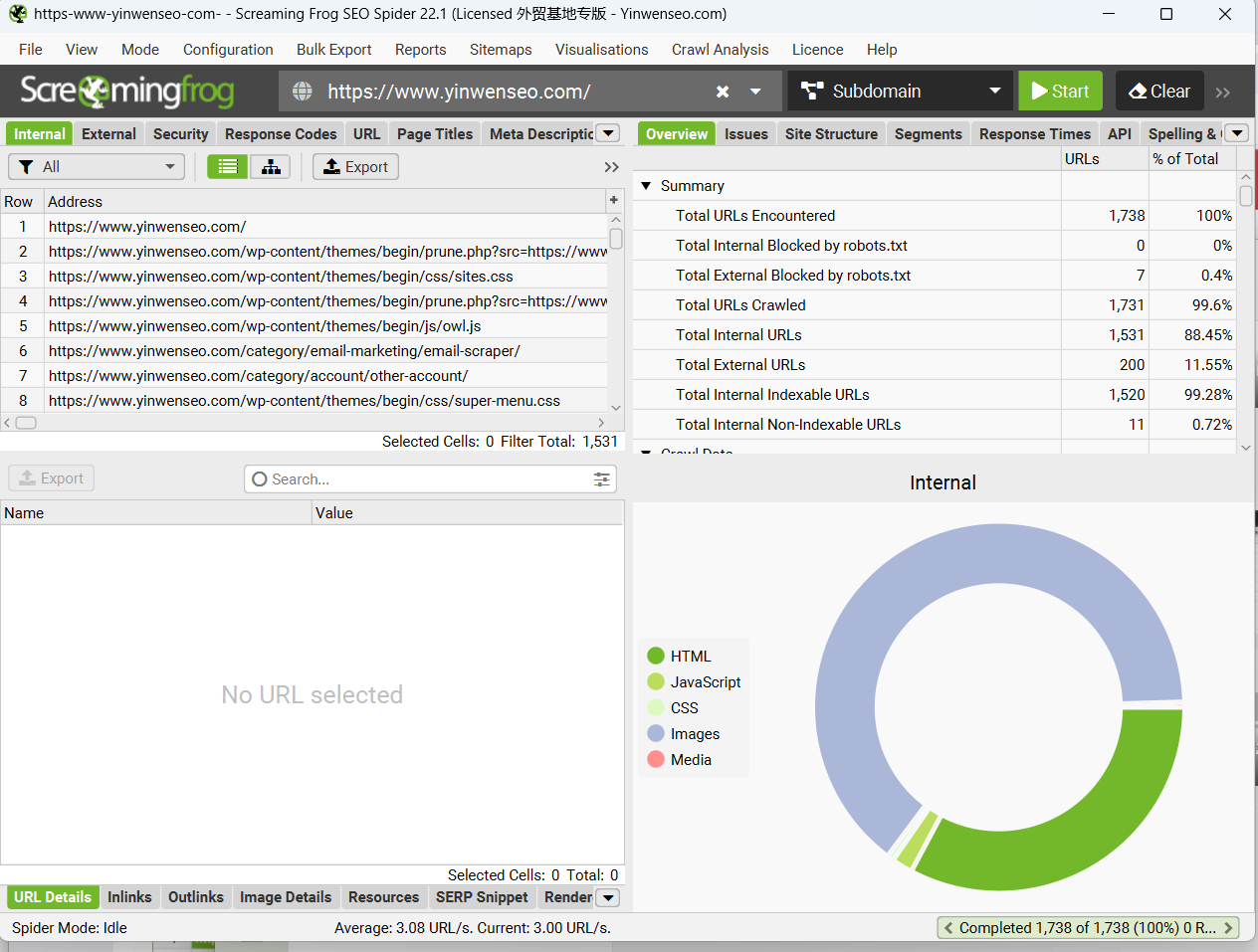Select the Total Internal Indexable URLs row

[x=935, y=395]
